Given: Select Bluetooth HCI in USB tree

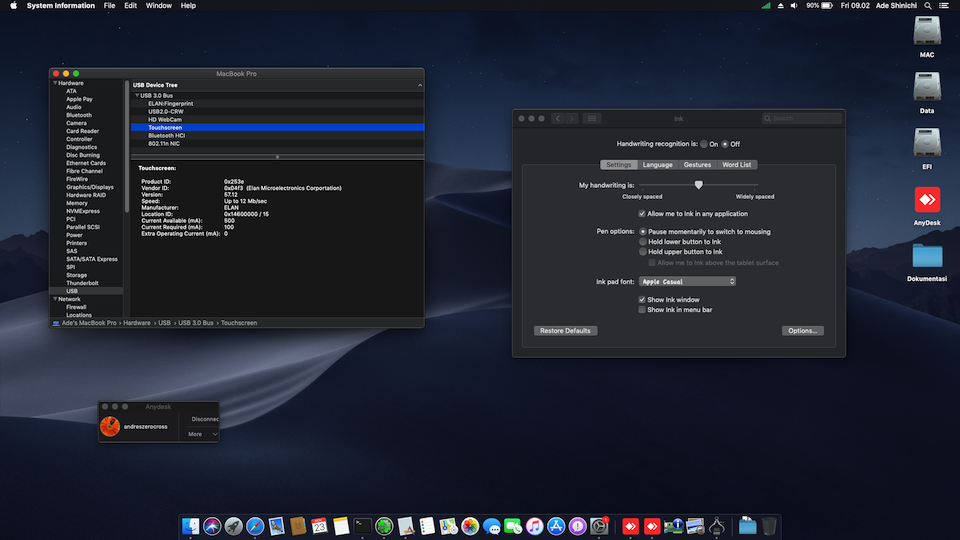Looking at the screenshot, I should [x=167, y=135].
